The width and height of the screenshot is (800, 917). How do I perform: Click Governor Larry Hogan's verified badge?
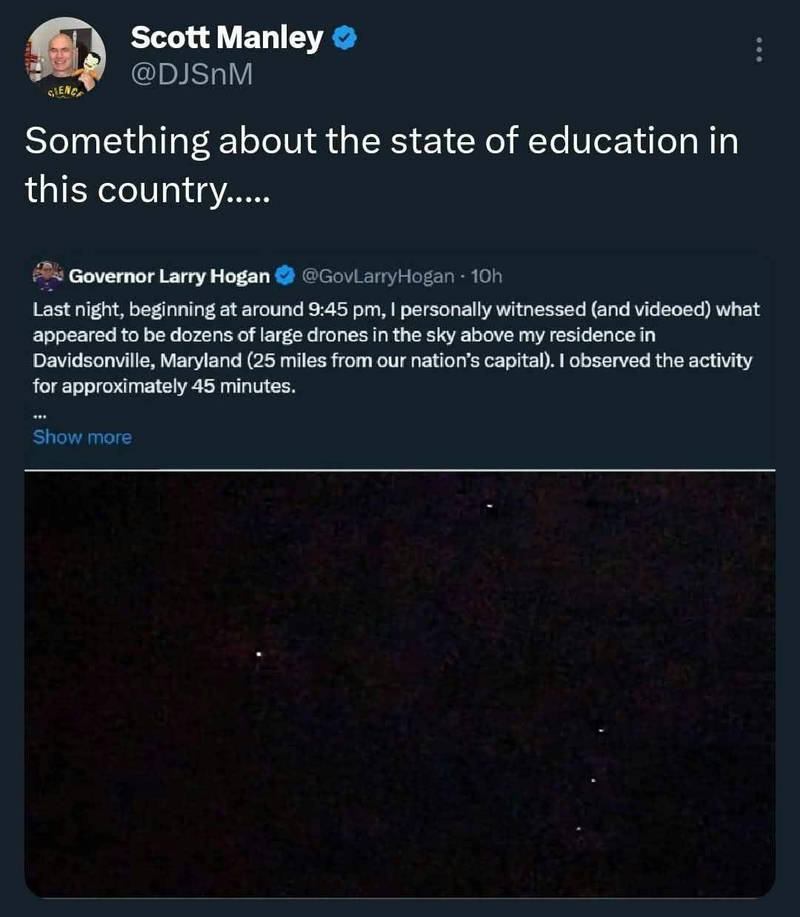(285, 275)
